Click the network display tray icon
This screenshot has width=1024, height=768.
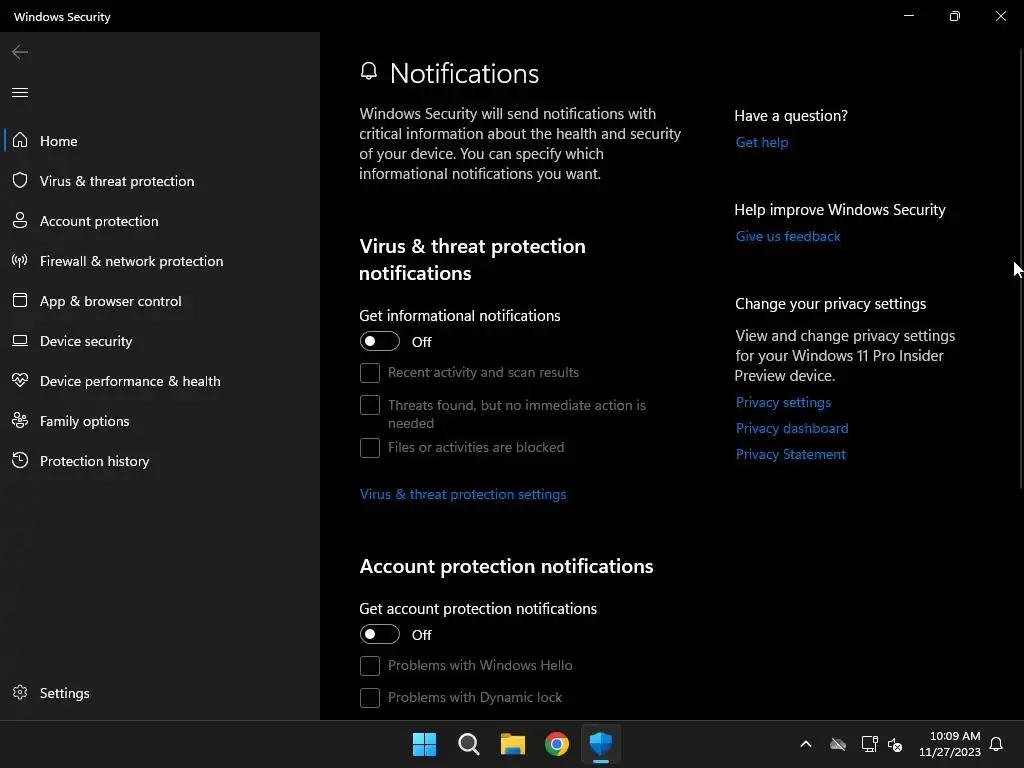[x=869, y=744]
